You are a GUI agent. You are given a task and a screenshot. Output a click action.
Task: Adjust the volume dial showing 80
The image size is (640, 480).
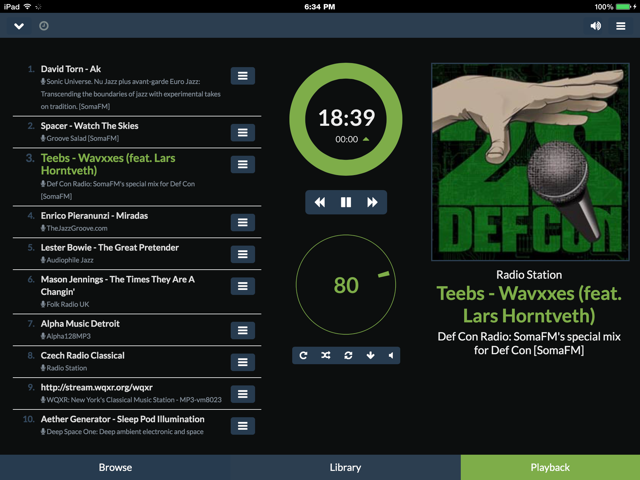346,284
